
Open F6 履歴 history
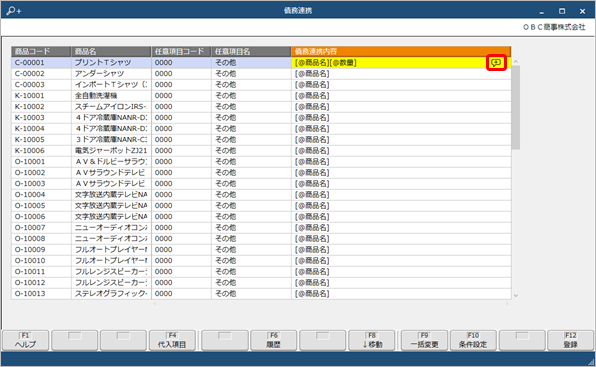pos(274,340)
